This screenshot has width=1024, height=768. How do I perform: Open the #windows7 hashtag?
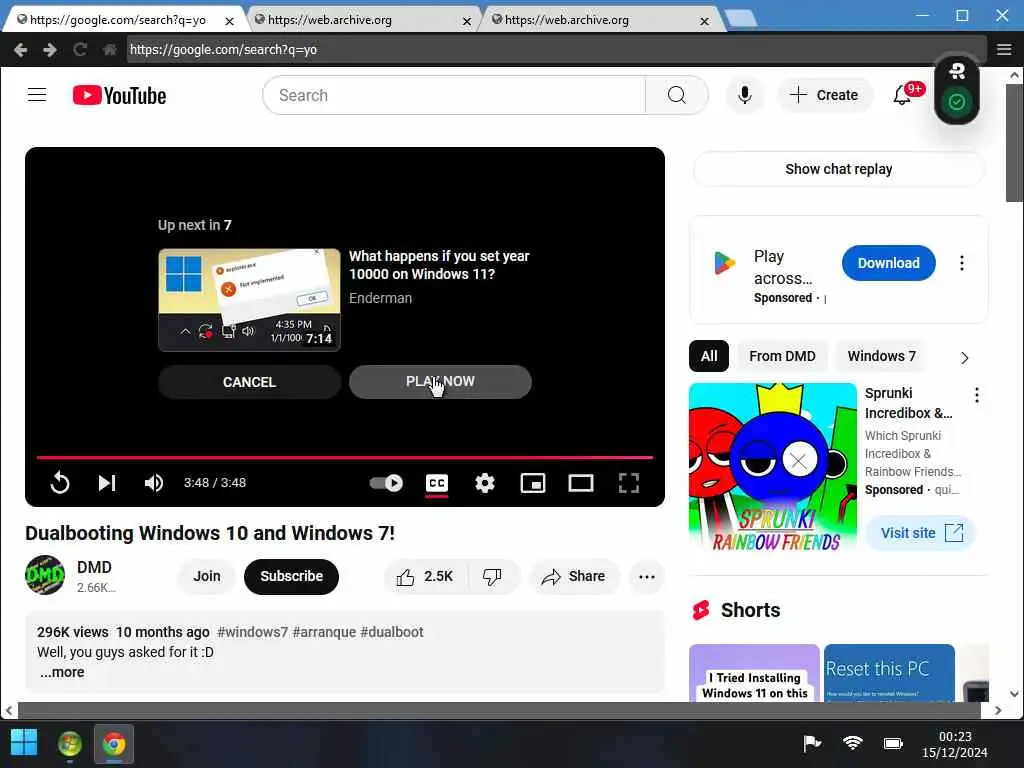click(252, 632)
